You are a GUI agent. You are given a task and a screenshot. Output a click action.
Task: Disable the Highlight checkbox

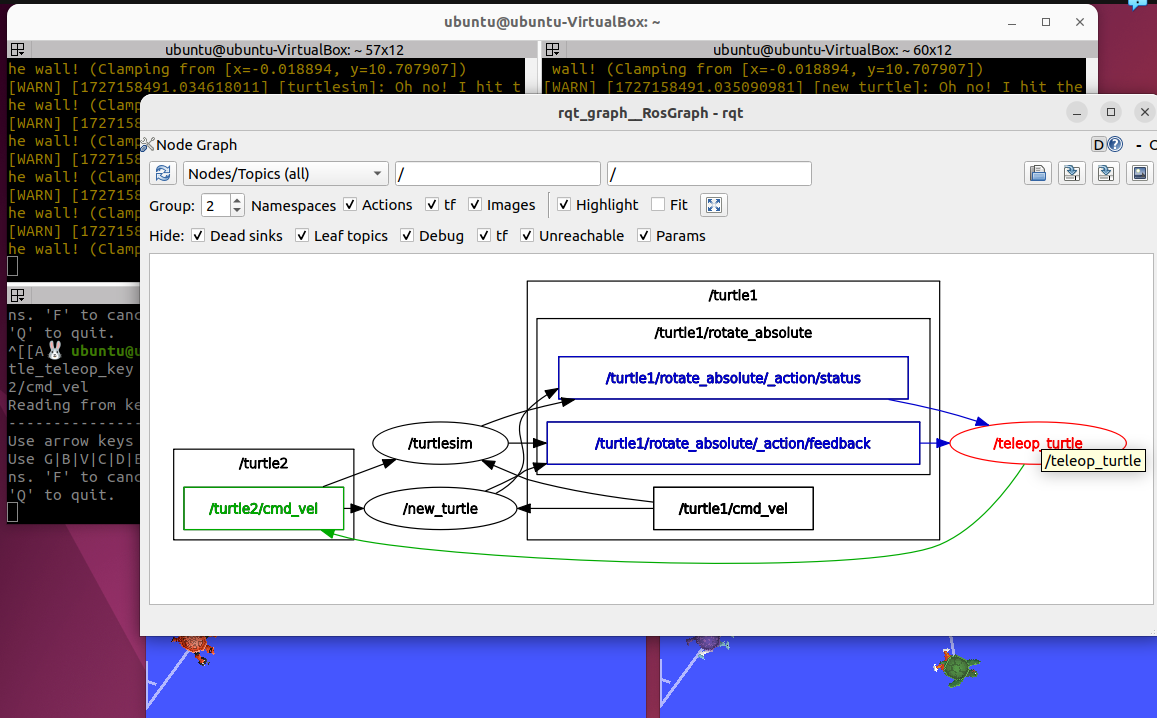point(564,204)
